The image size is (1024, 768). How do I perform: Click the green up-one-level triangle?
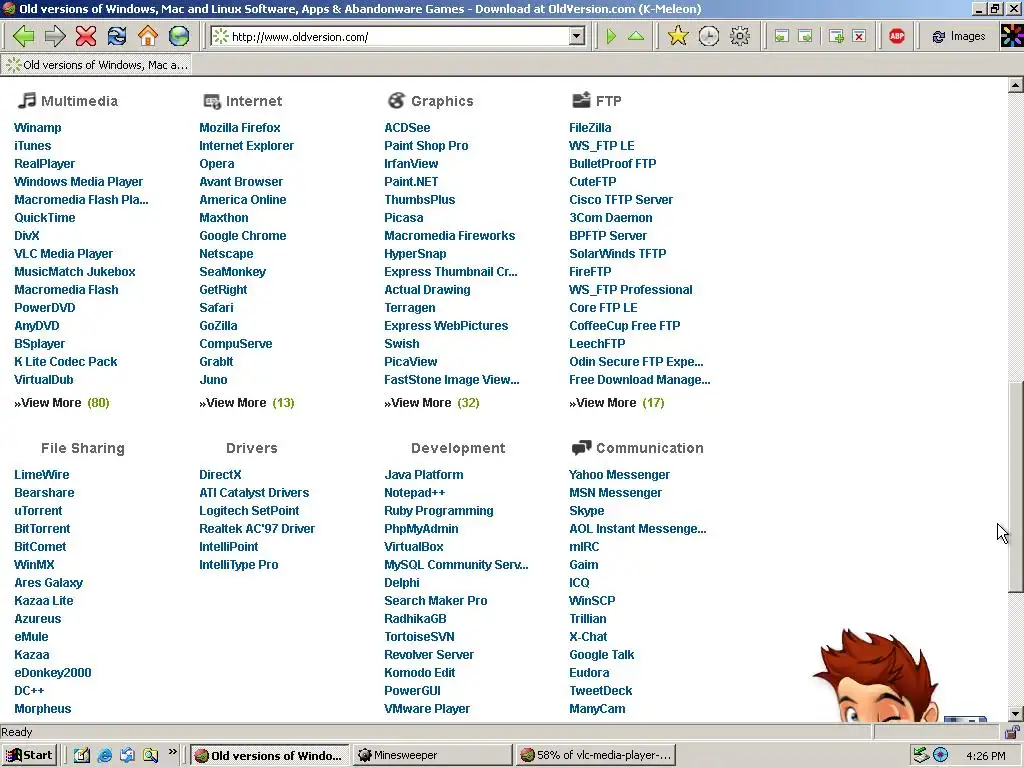(636, 36)
